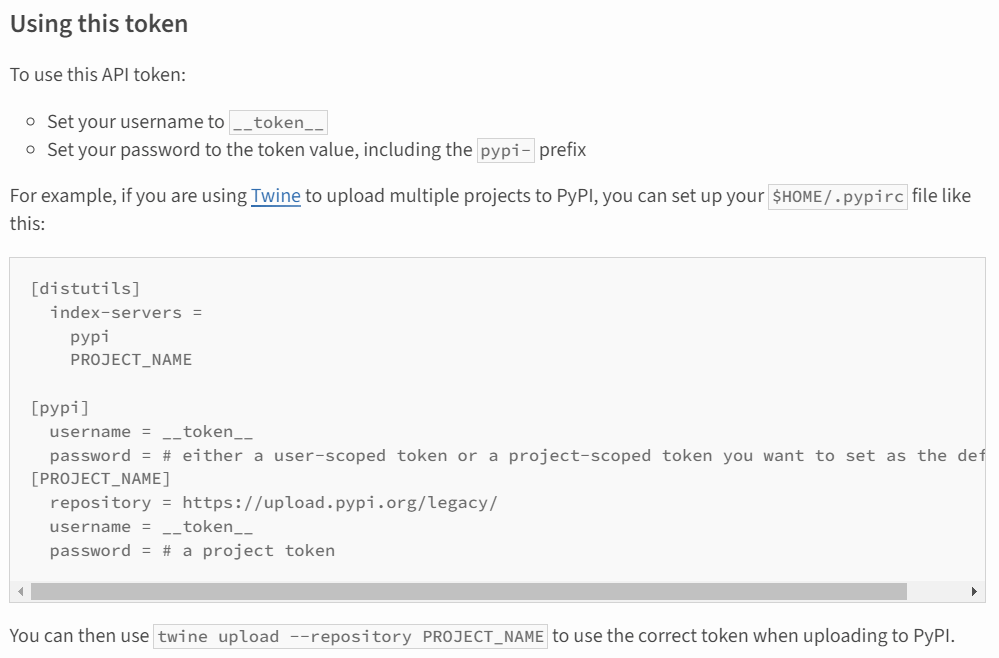Click the "password = # a project token" line
Image resolution: width=999 pixels, height=658 pixels.
pyautogui.click(x=192, y=551)
